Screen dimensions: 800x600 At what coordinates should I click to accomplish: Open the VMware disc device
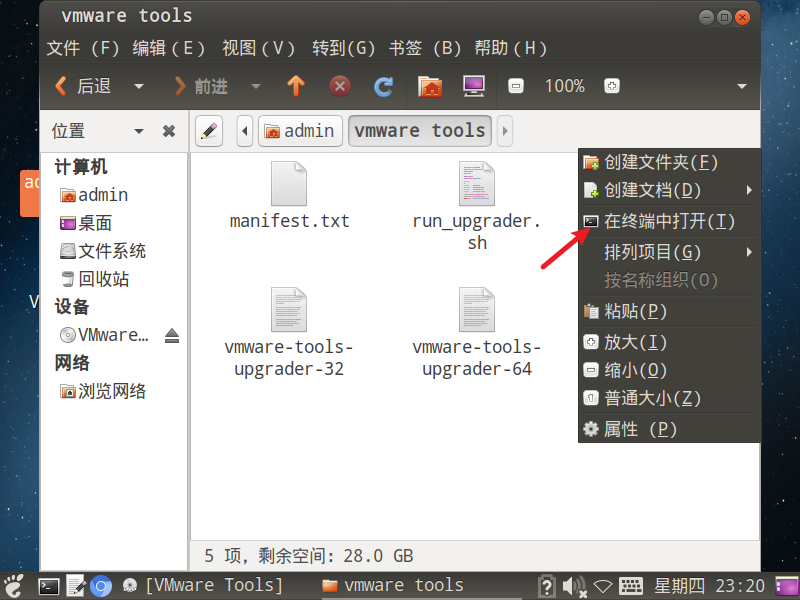click(x=104, y=335)
